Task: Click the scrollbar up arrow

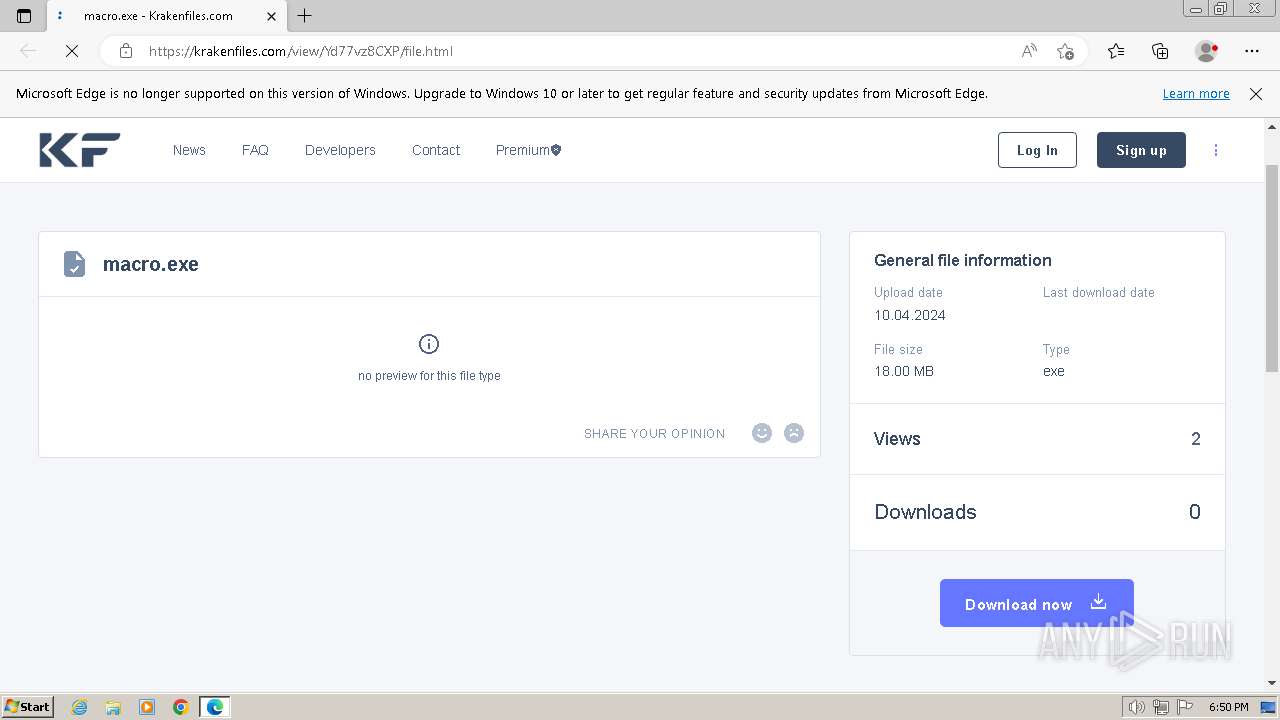Action: pos(1272,127)
